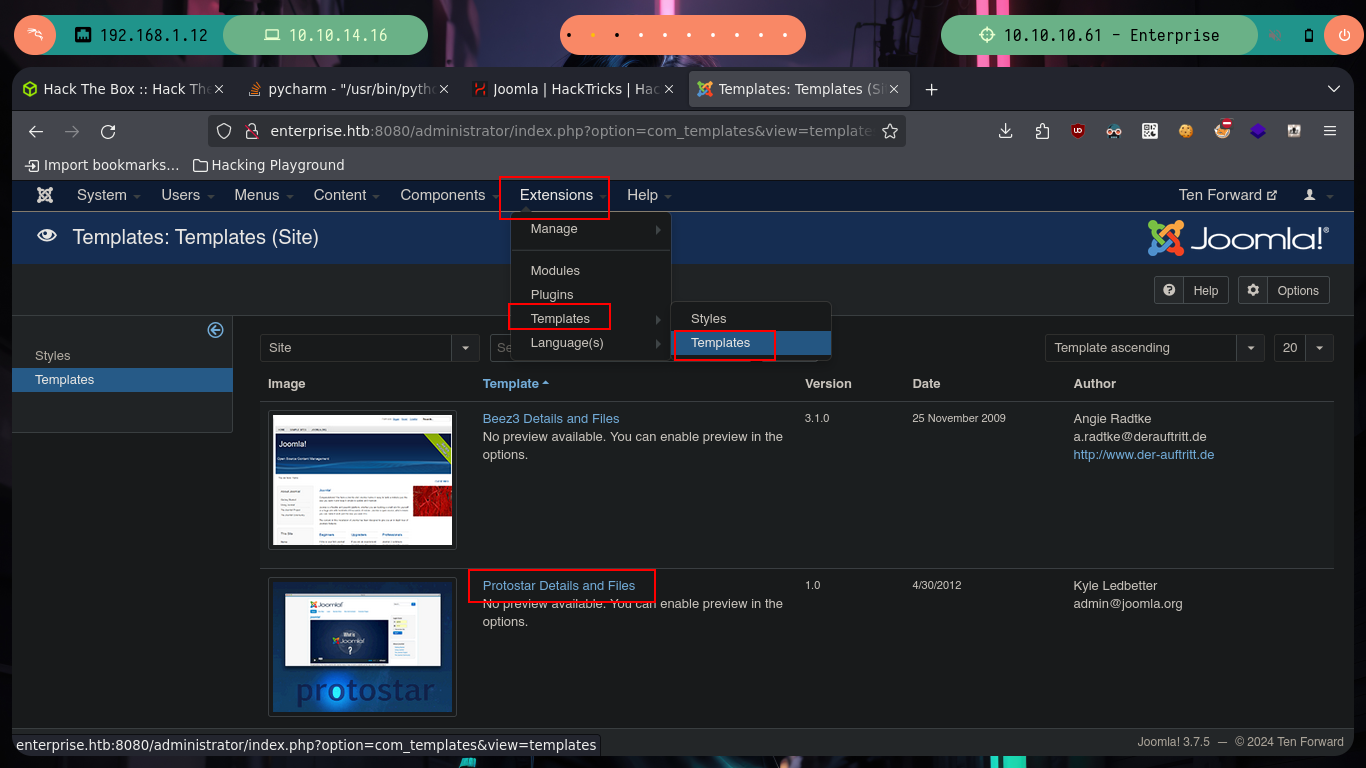
Task: Open the 20 items-per-page dropdown
Action: point(1303,348)
